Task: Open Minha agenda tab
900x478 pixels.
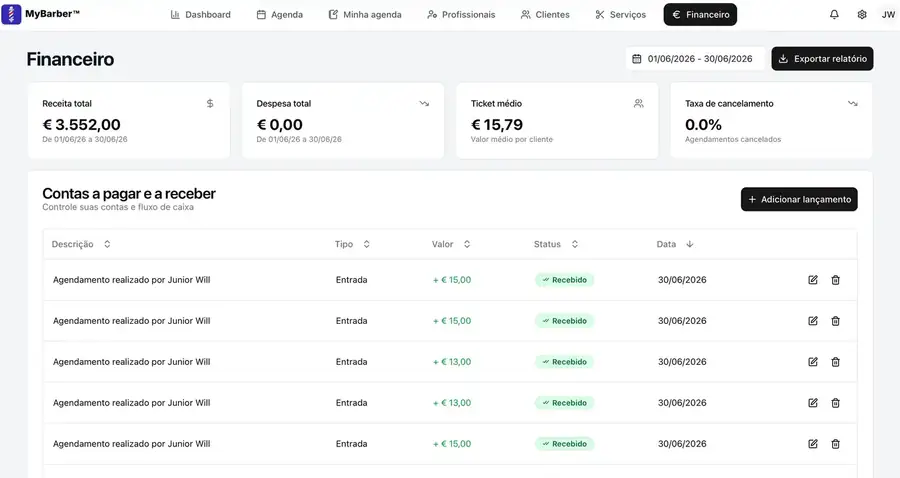Action: pyautogui.click(x=365, y=14)
